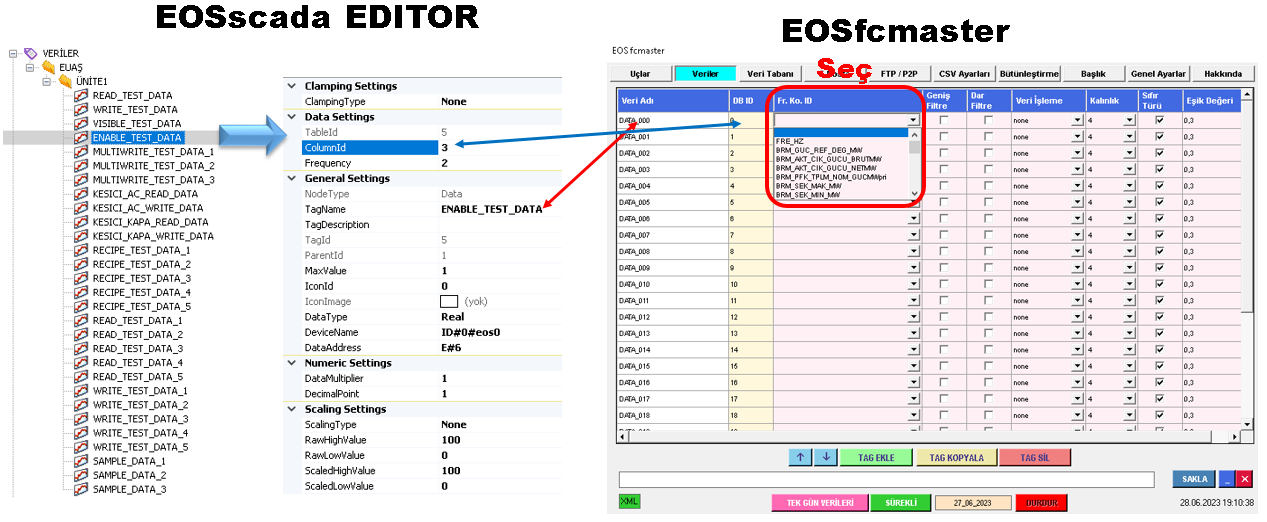Select RECIPE_TEST_DATA_5 tree node

point(141,306)
